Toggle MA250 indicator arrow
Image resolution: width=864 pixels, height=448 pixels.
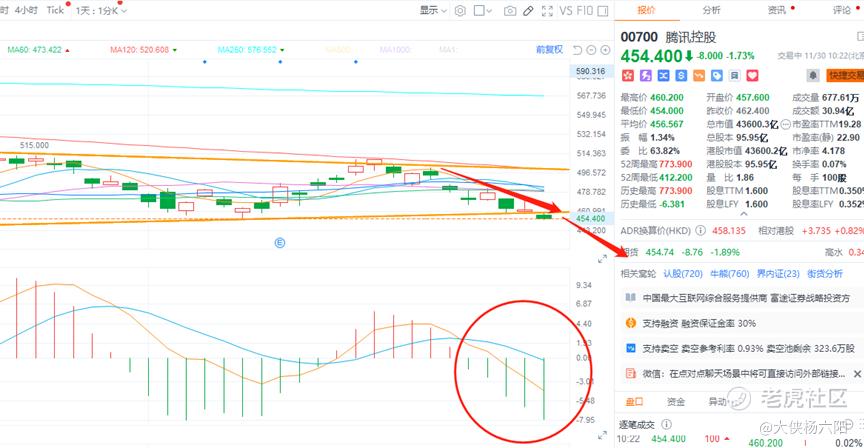[x=282, y=50]
